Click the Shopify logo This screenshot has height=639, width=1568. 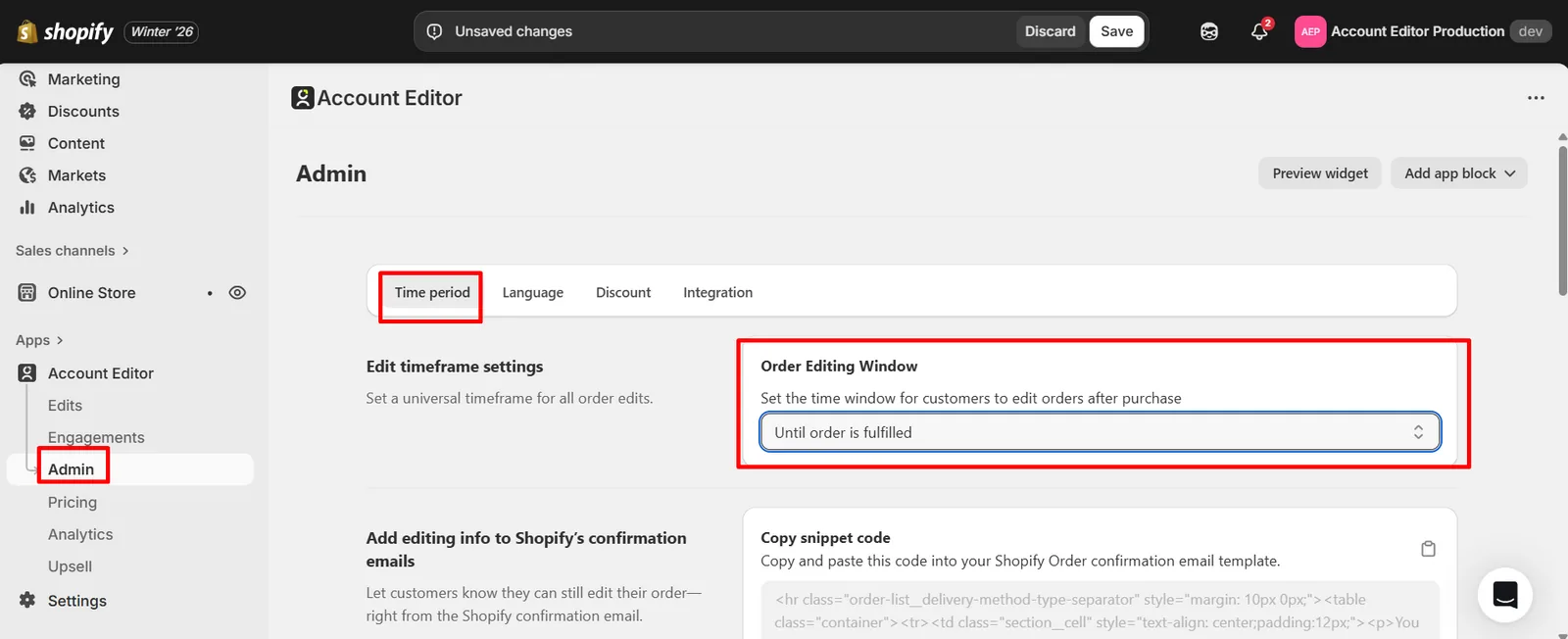(x=66, y=31)
